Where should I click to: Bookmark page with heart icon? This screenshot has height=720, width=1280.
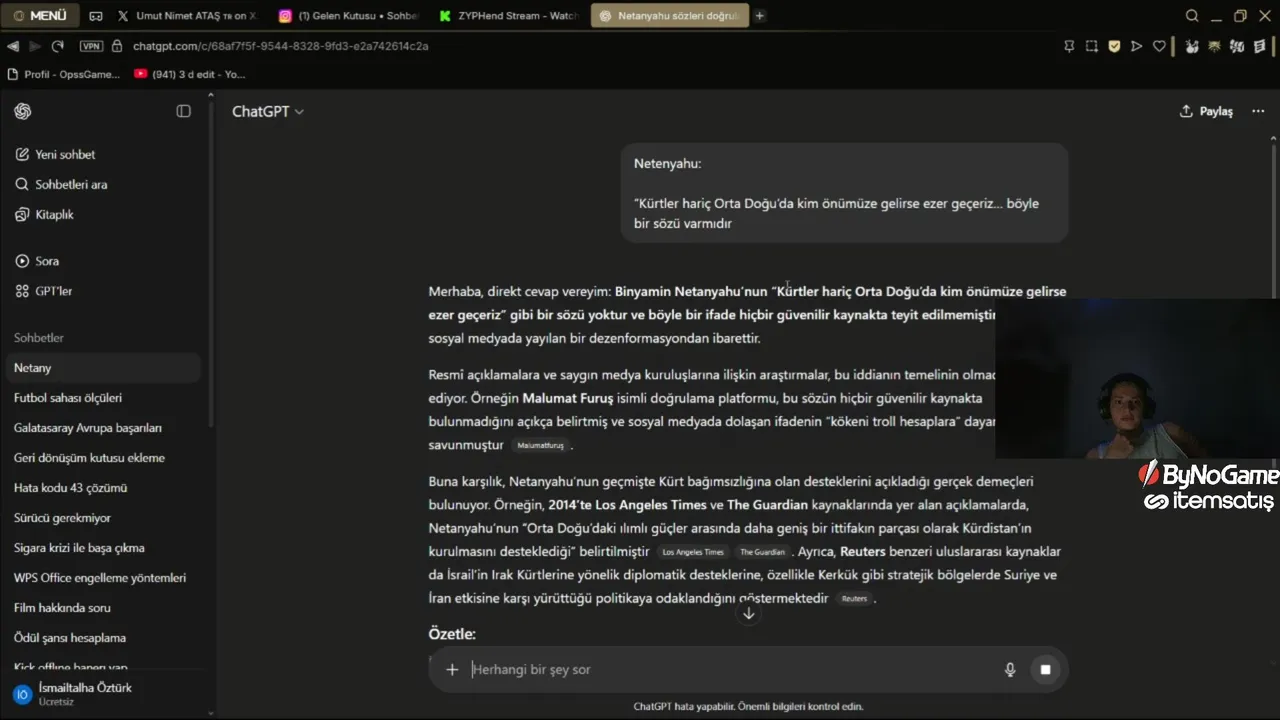(1160, 46)
